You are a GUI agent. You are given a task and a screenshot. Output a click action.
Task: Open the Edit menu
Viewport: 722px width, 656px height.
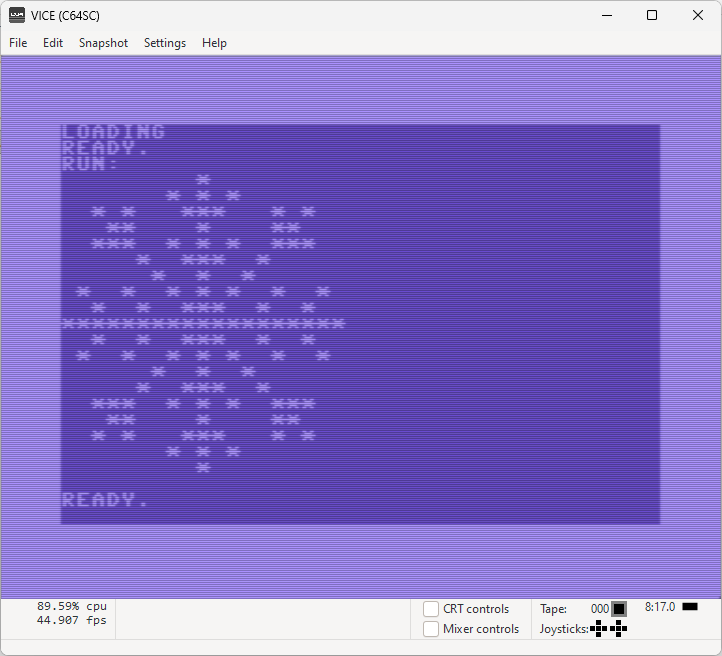pyautogui.click(x=53, y=43)
